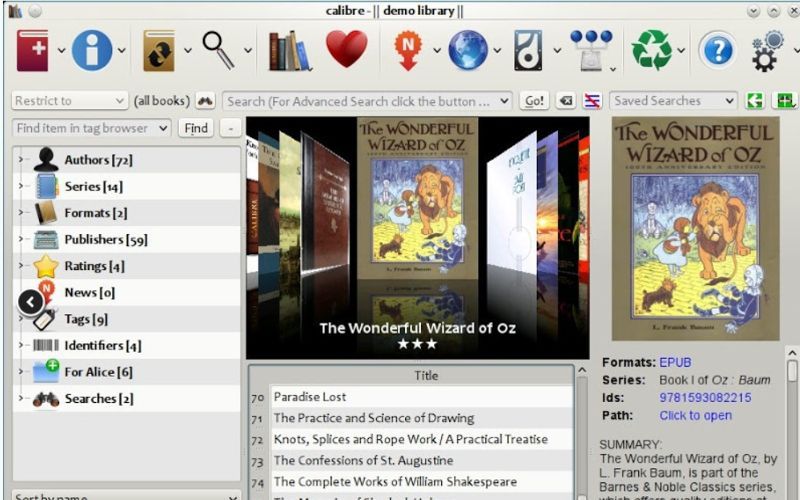Open Edit metadata with the blue info icon
The width and height of the screenshot is (800, 500).
[91, 49]
